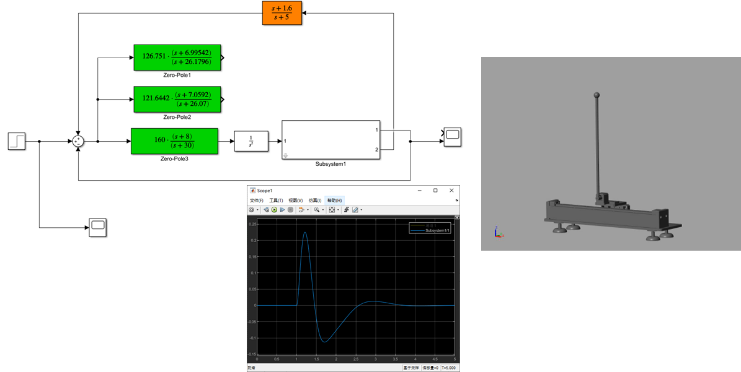Click the cursor measurements icon in Scope

point(355,209)
